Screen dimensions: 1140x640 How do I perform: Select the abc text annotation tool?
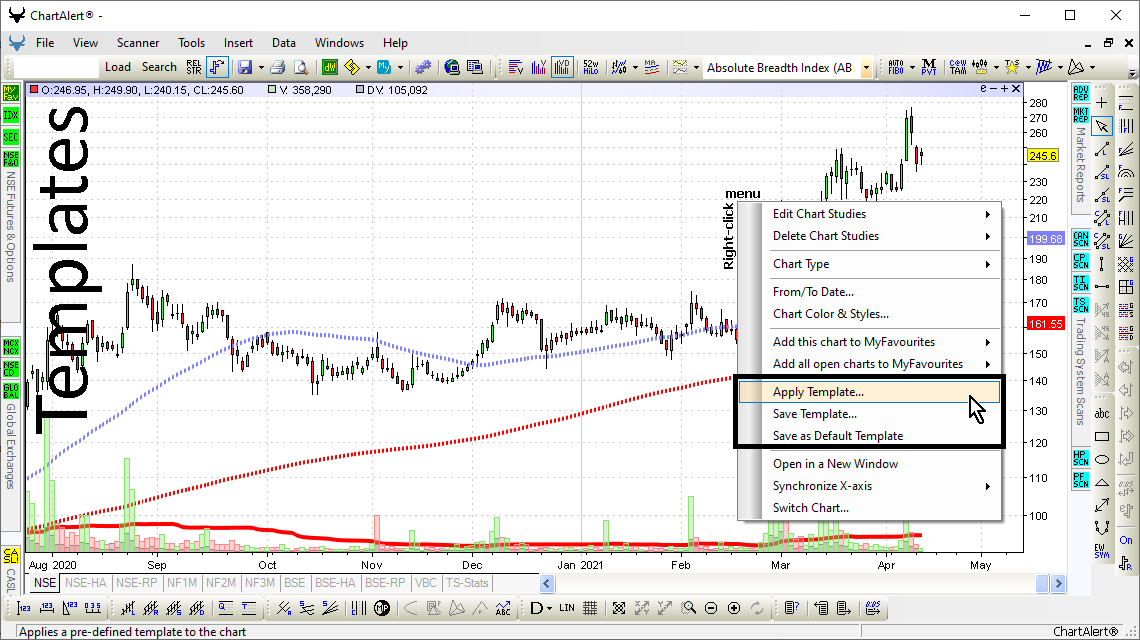(x=1102, y=413)
